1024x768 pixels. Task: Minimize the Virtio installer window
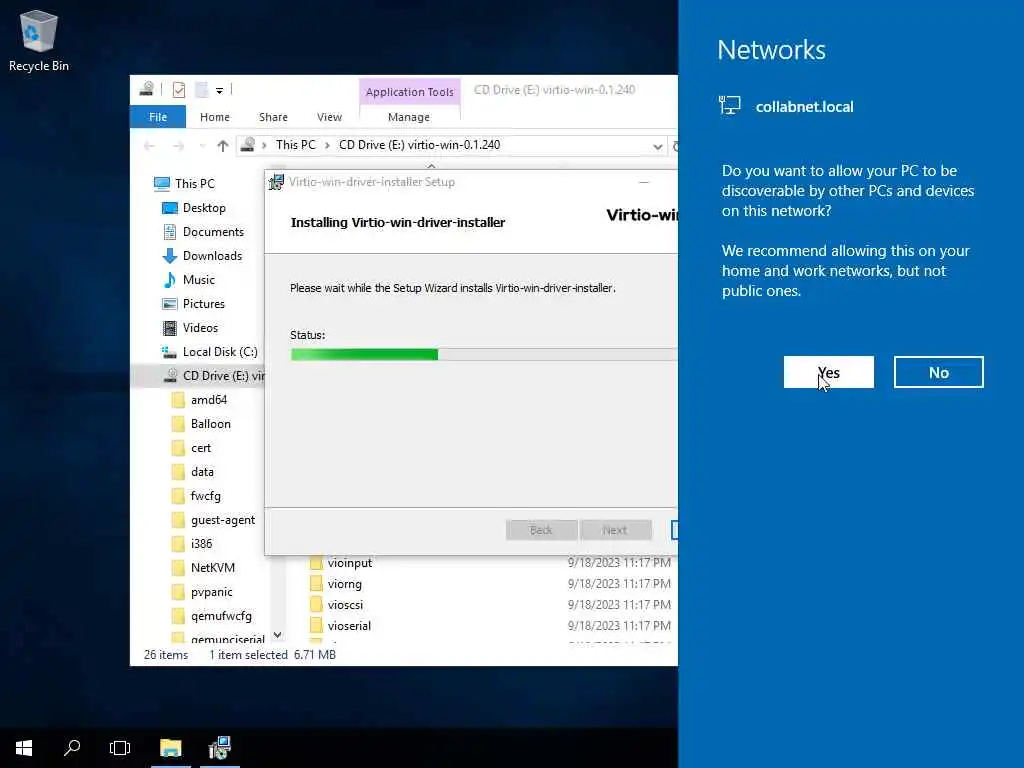coord(644,182)
